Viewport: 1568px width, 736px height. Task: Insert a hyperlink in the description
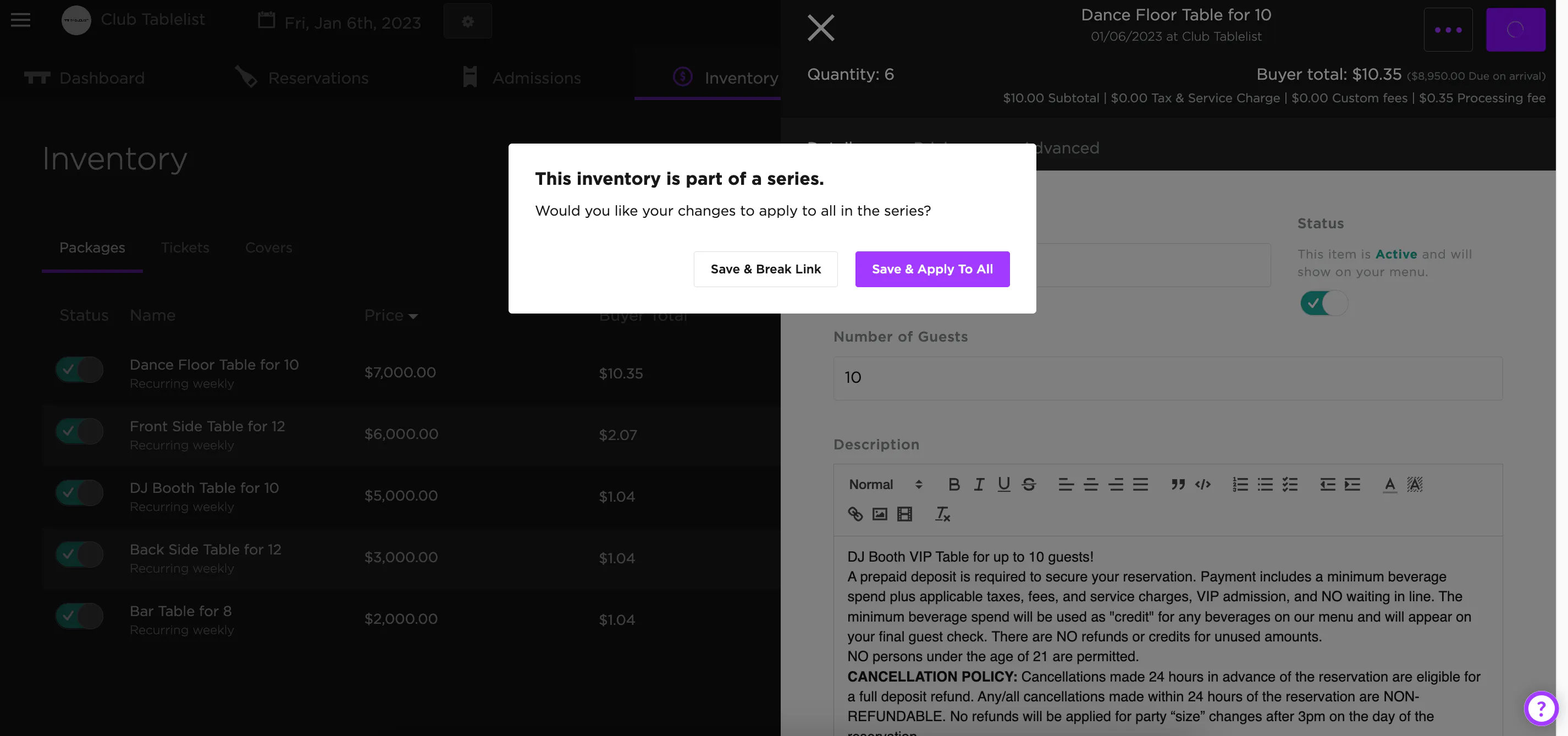(855, 514)
